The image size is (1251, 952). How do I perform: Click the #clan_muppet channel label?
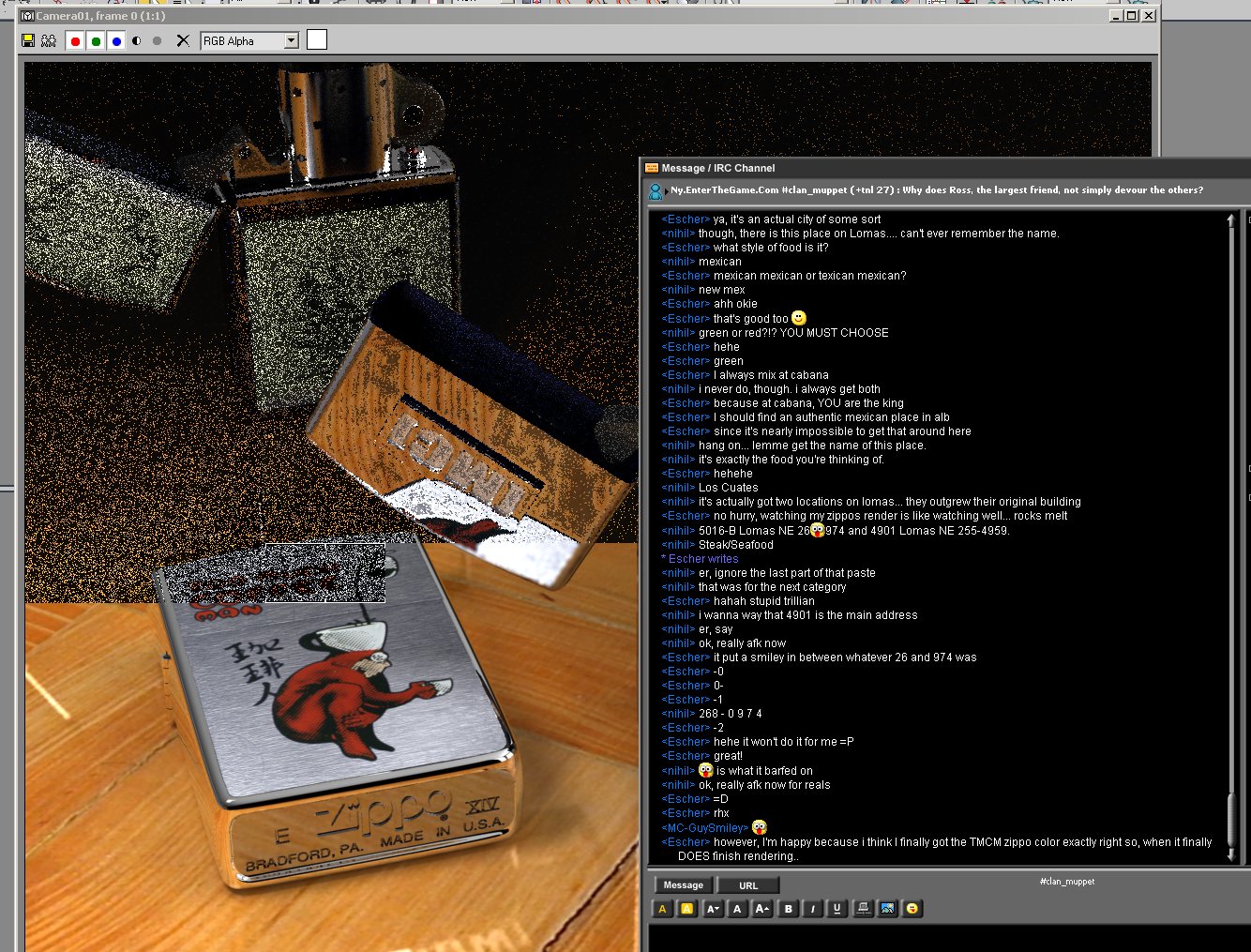click(x=1066, y=882)
